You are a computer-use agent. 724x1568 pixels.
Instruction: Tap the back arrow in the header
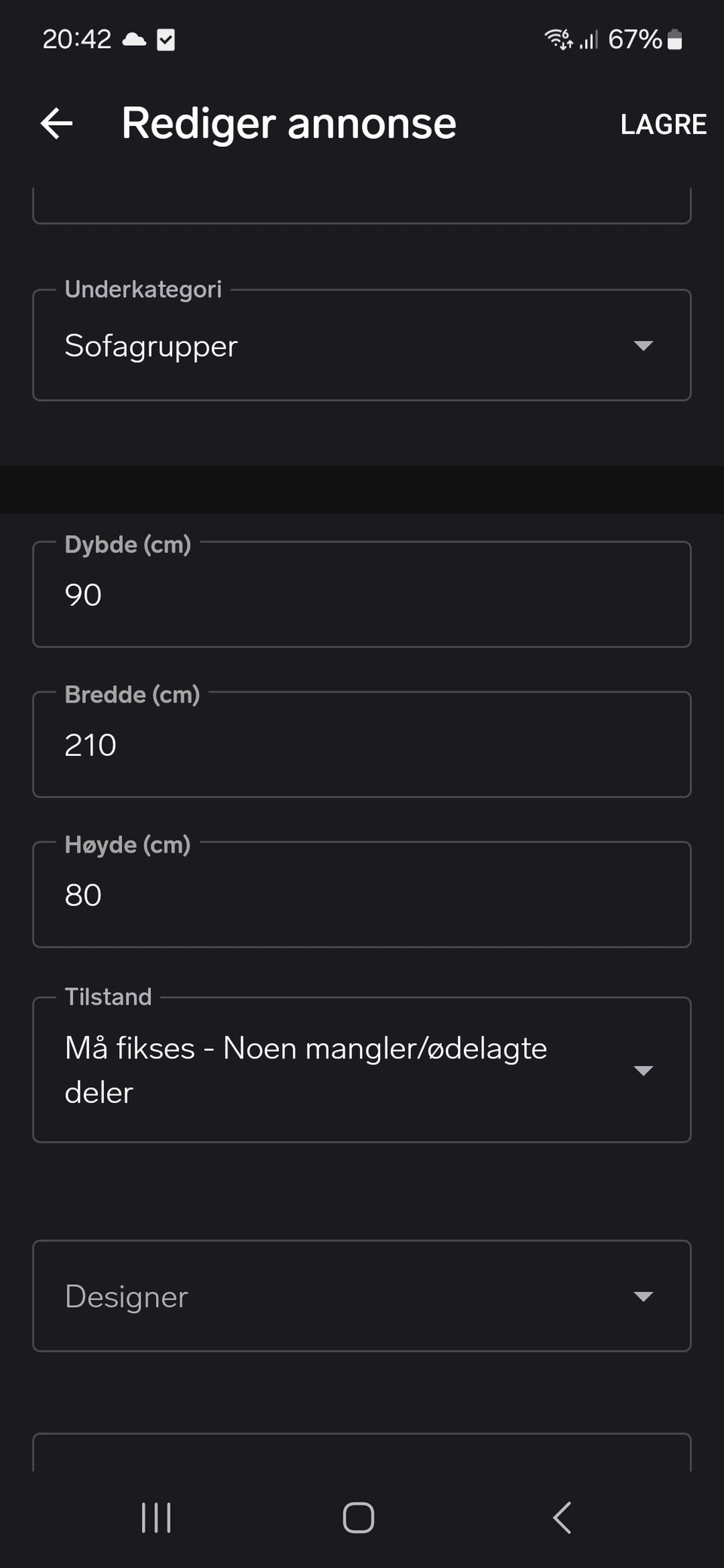57,124
